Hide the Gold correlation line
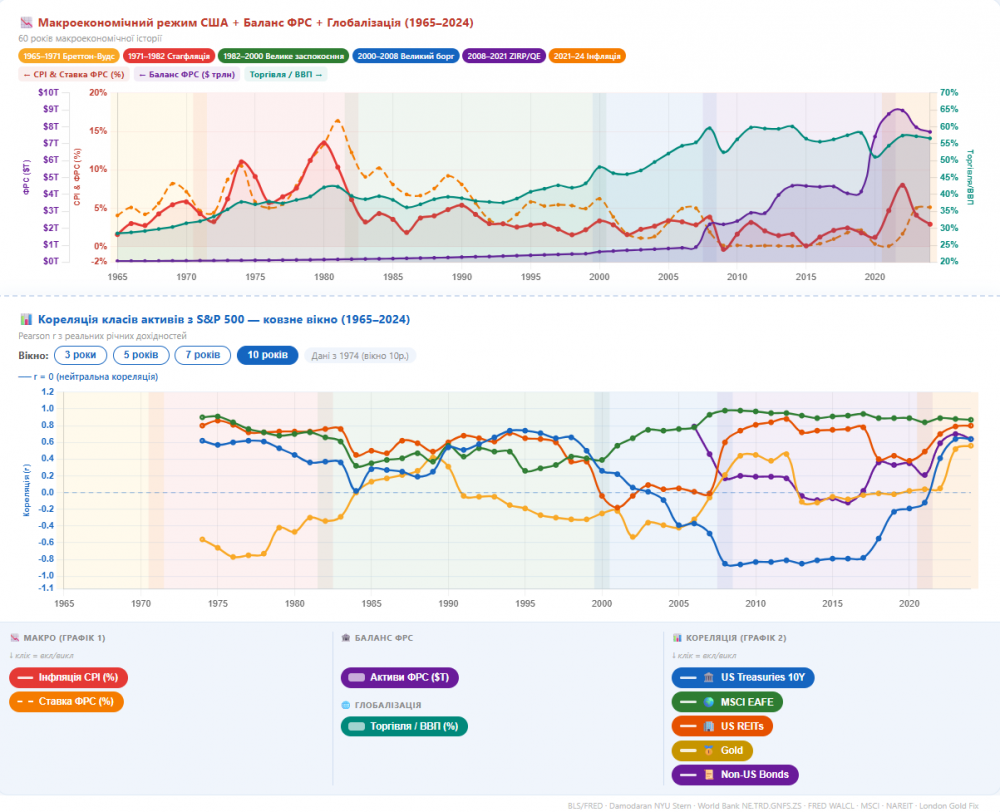The width and height of the screenshot is (1000, 812). [712, 750]
